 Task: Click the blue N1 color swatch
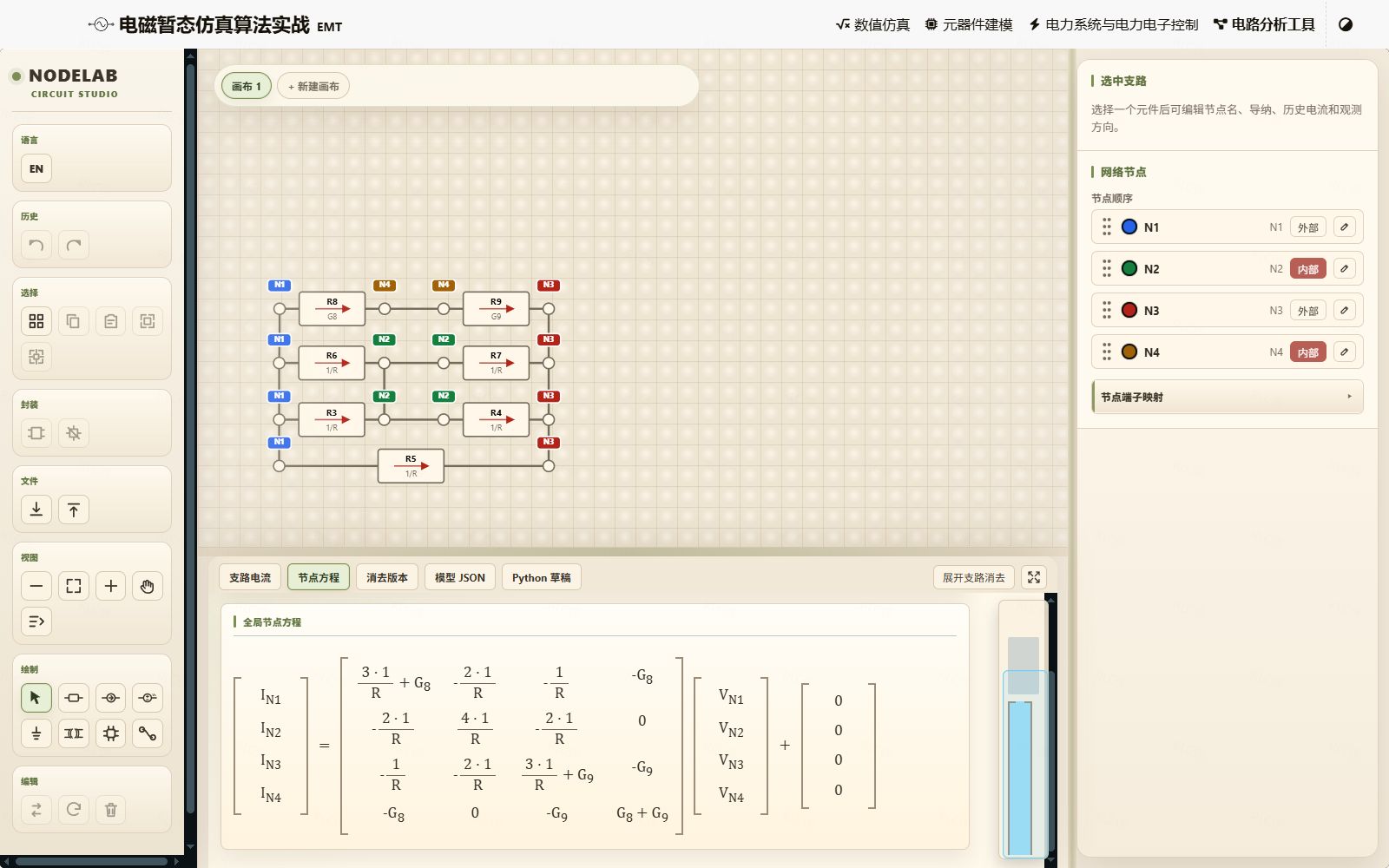(1129, 227)
